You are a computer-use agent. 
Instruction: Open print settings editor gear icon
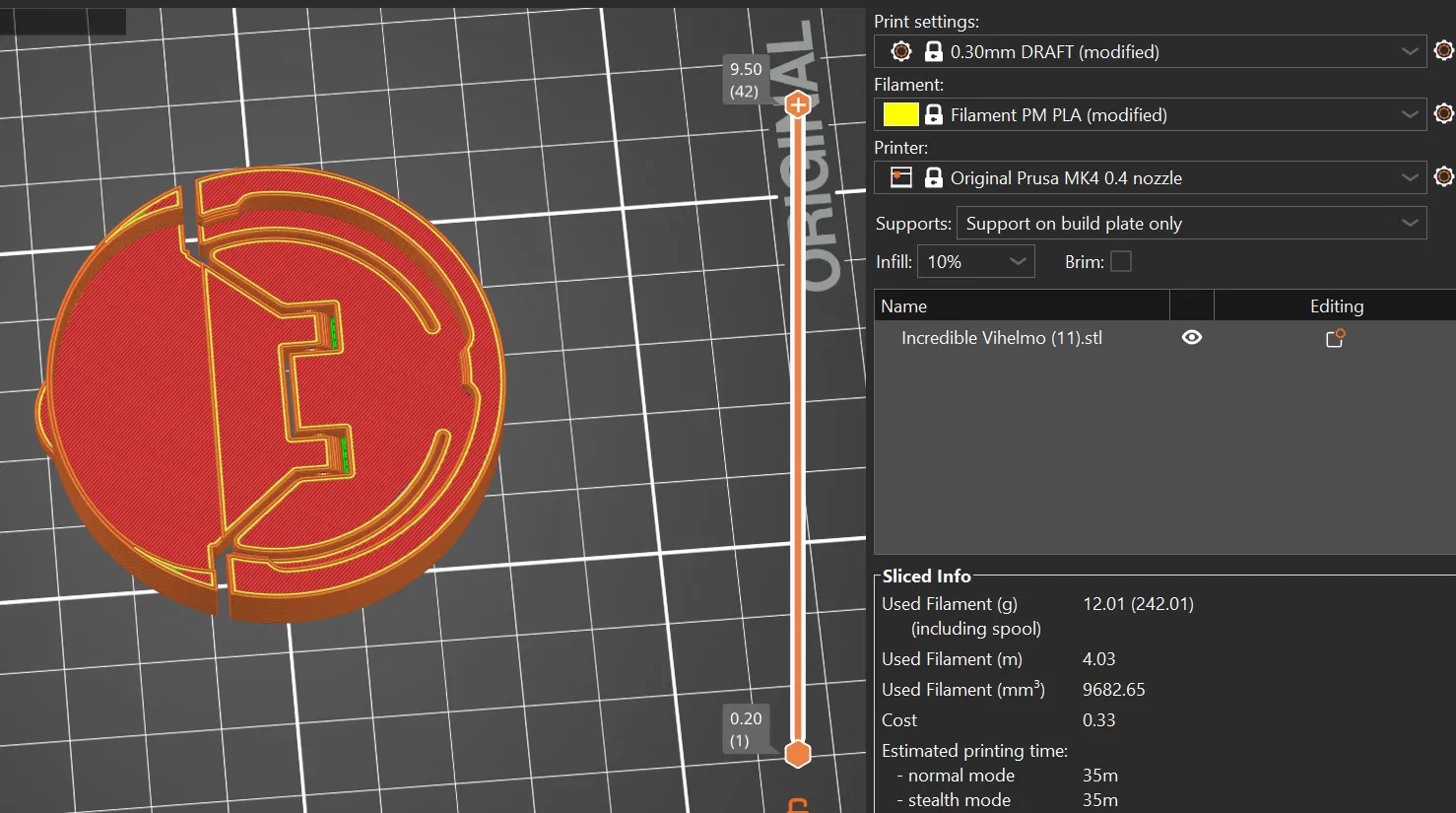click(1443, 50)
